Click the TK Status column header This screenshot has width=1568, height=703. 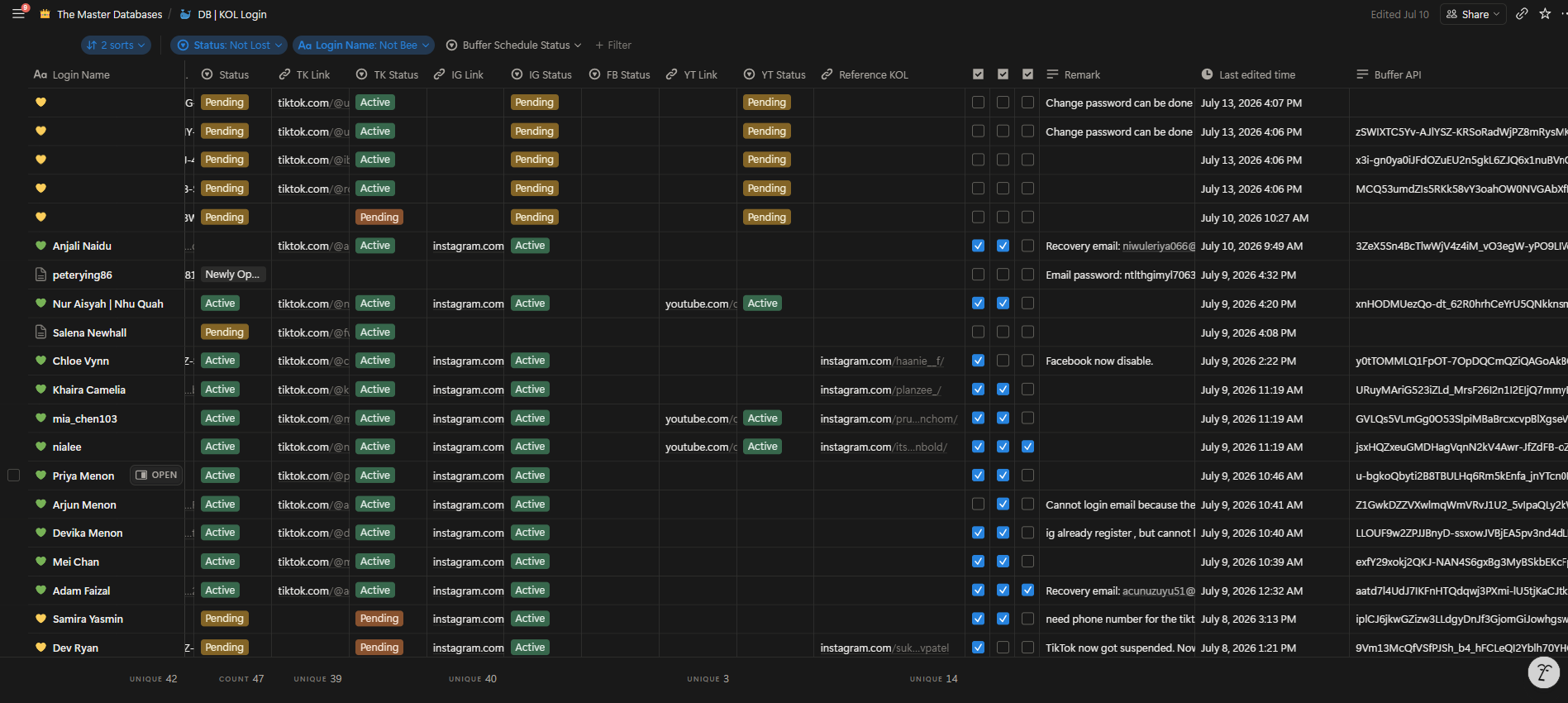coord(387,74)
